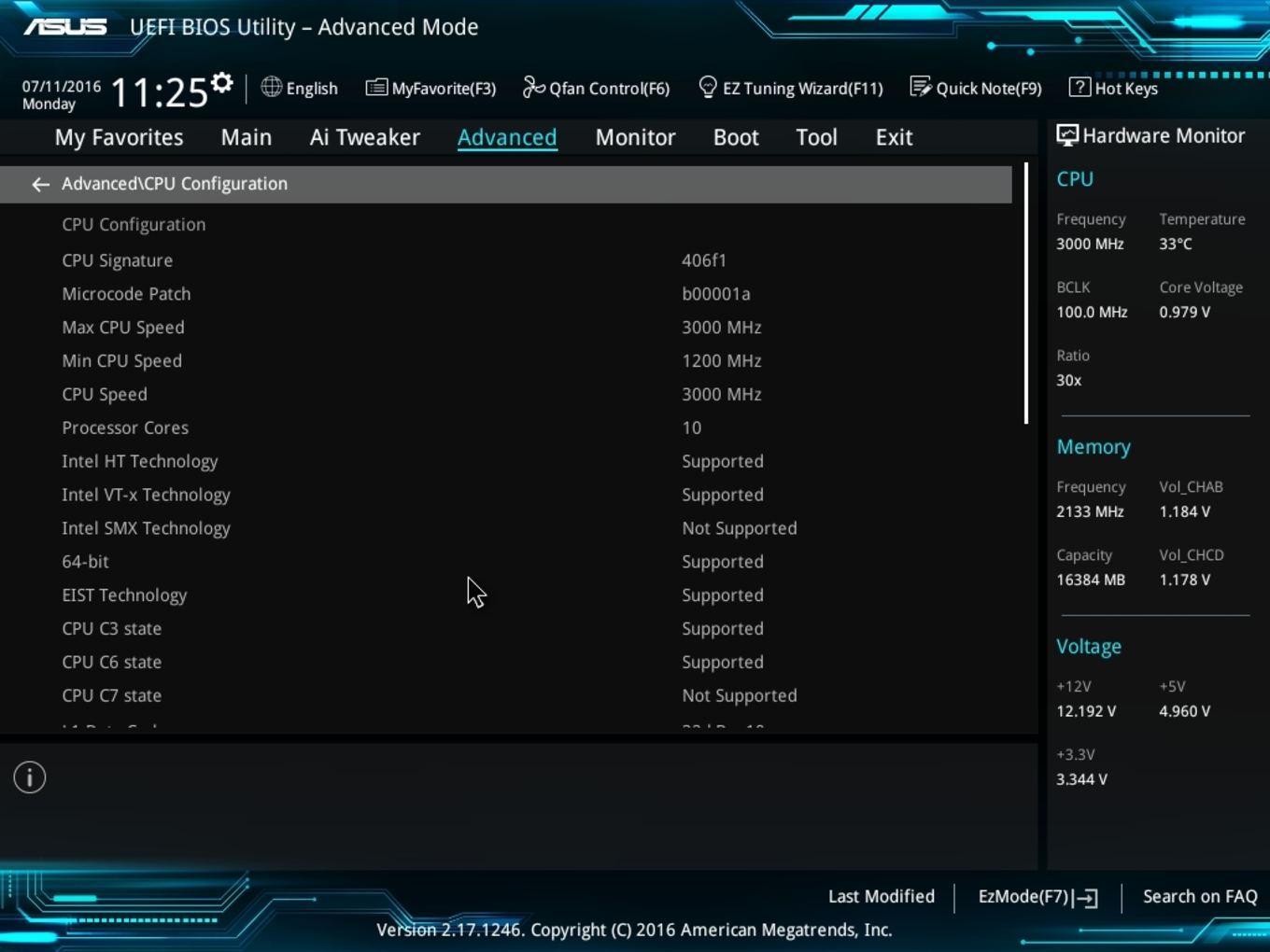The image size is (1270, 952).
Task: Select the CPU Speed row label
Action: tap(105, 395)
